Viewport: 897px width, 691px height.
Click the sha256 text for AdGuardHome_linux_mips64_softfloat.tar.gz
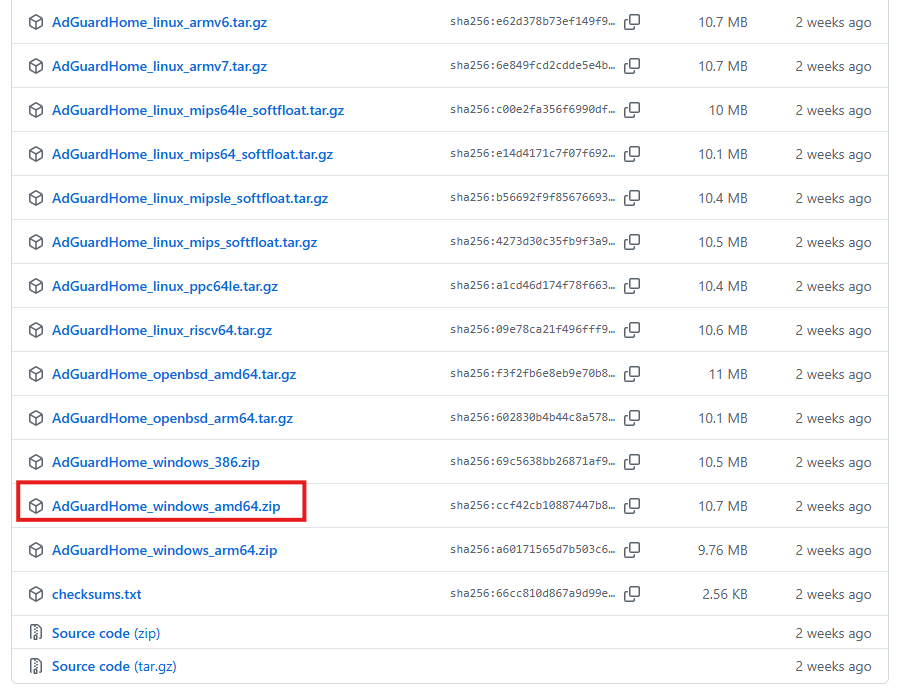click(x=532, y=154)
